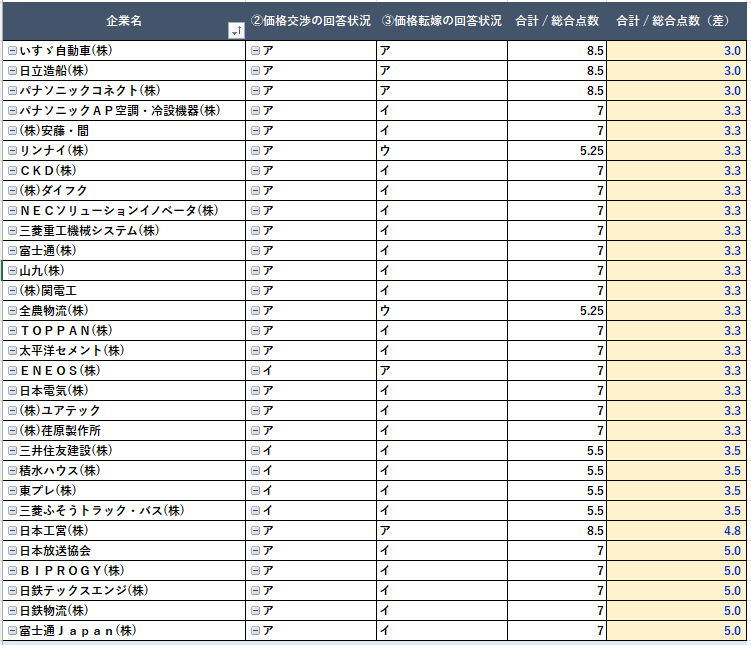Click minus icon beside 積水ハウス(株)
This screenshot has height=645, width=751.
tap(12, 471)
